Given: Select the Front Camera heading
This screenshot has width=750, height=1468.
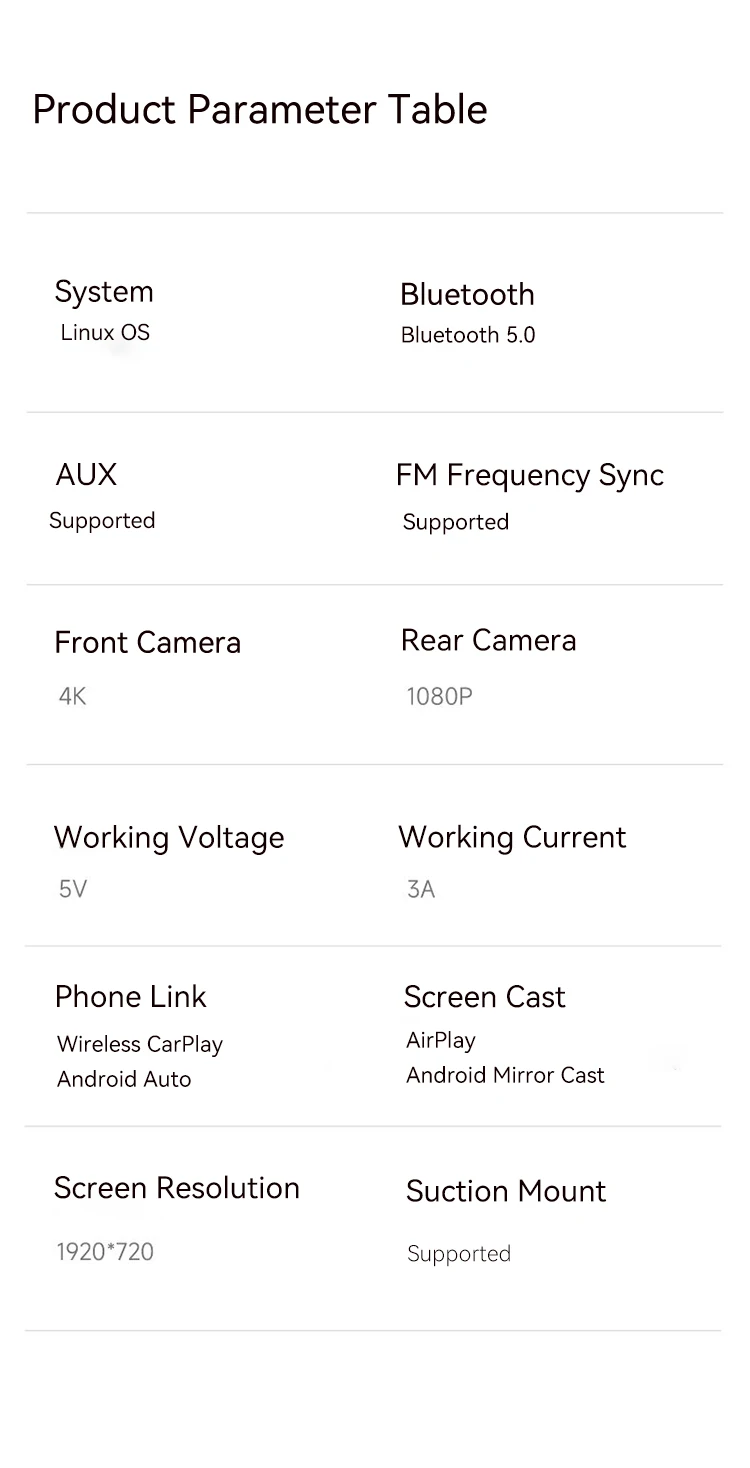Looking at the screenshot, I should tap(147, 642).
